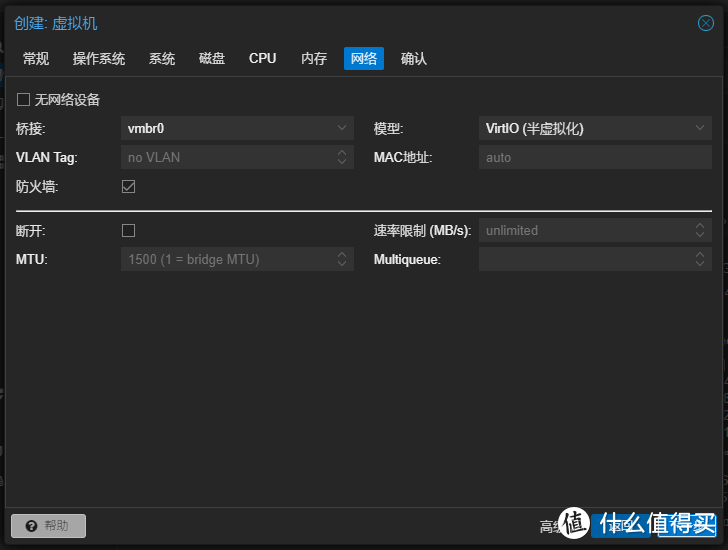Close the Create VM dialog
728x550 pixels.
(x=705, y=23)
